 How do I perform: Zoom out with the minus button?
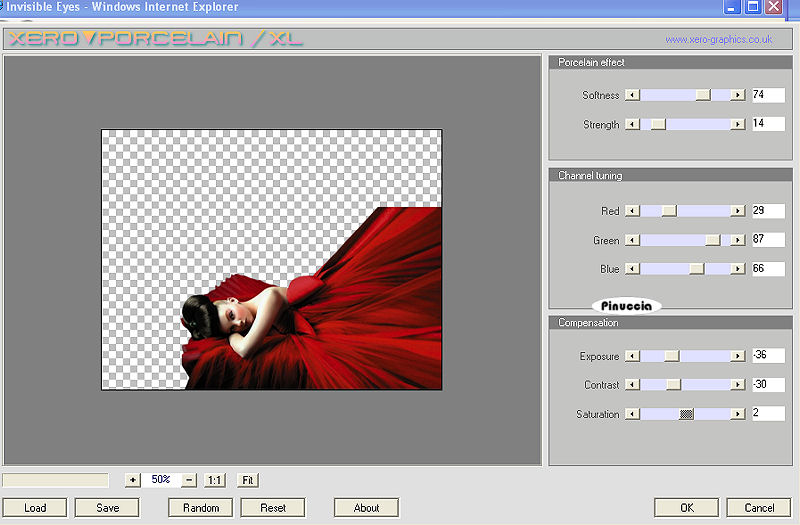click(189, 480)
